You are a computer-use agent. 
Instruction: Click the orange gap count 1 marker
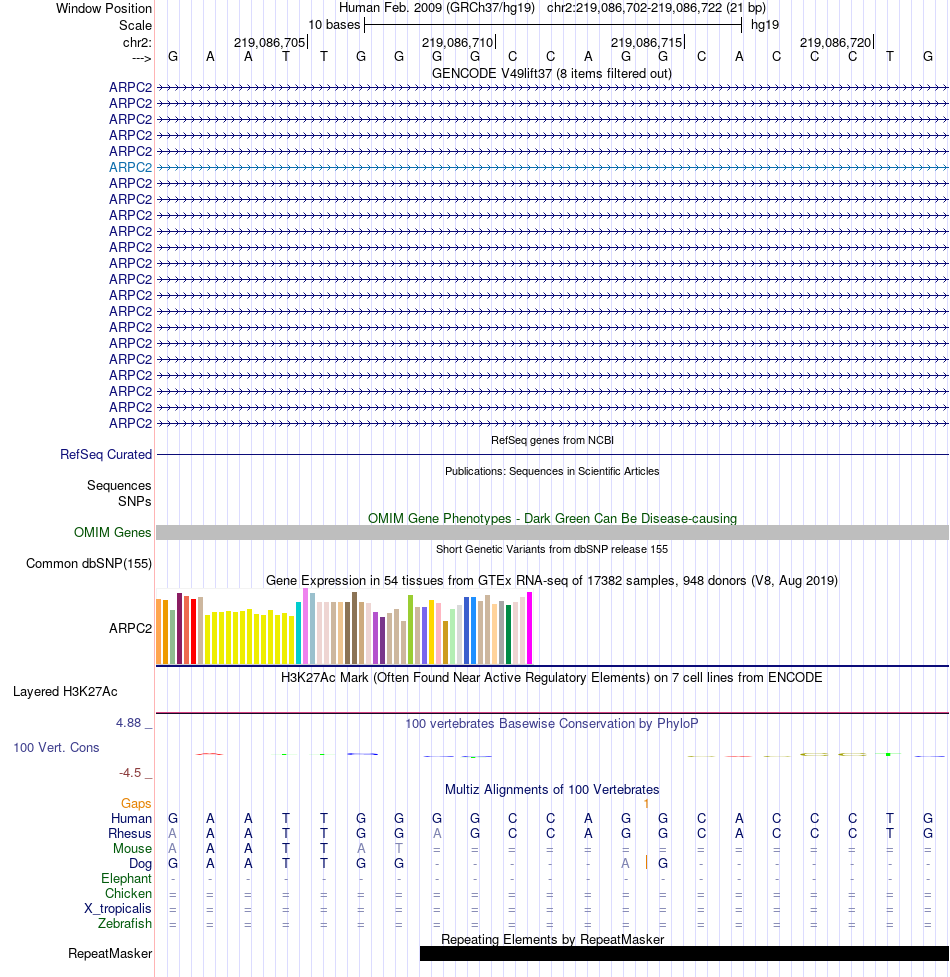(x=647, y=804)
